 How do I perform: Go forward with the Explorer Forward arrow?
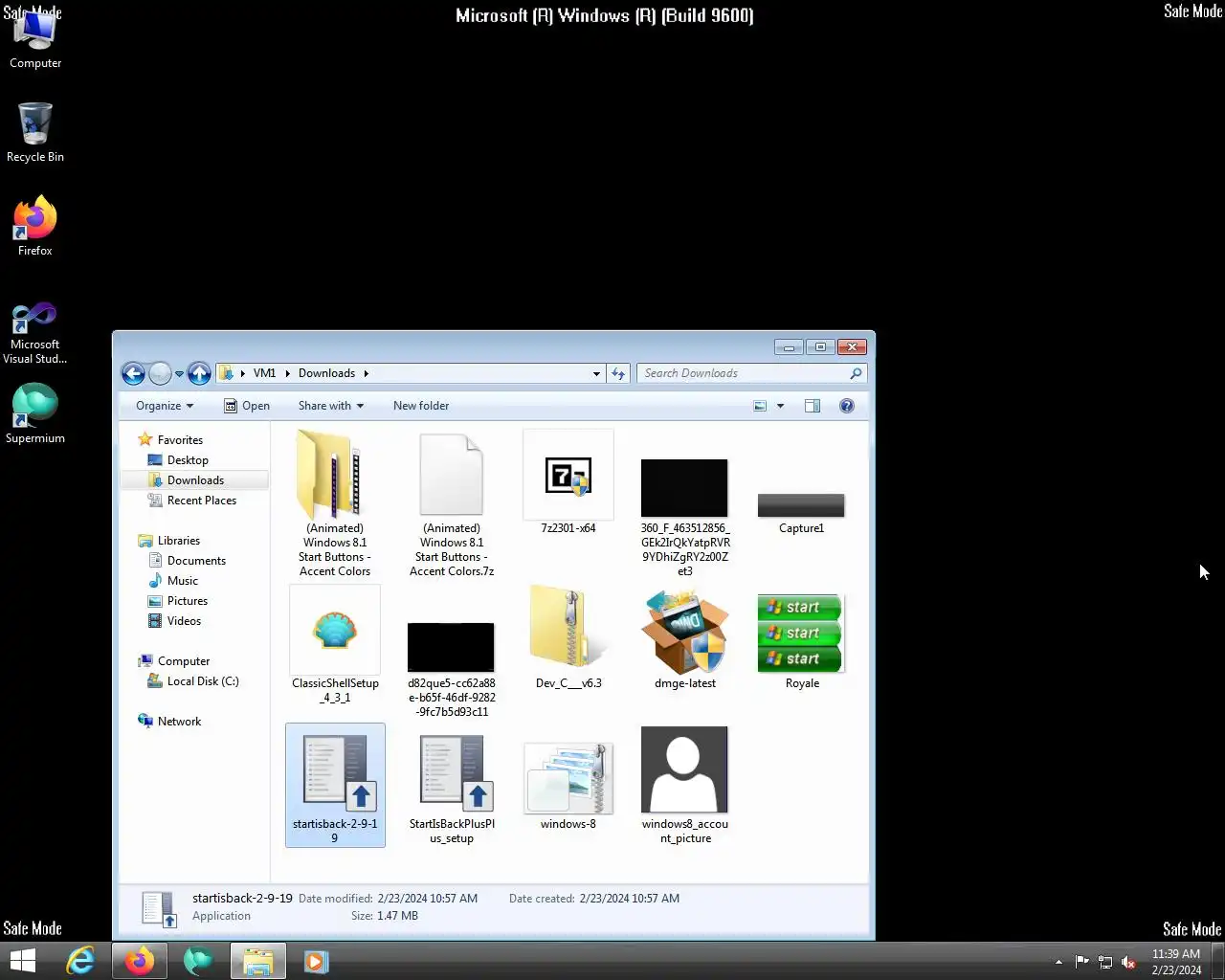pos(160,373)
